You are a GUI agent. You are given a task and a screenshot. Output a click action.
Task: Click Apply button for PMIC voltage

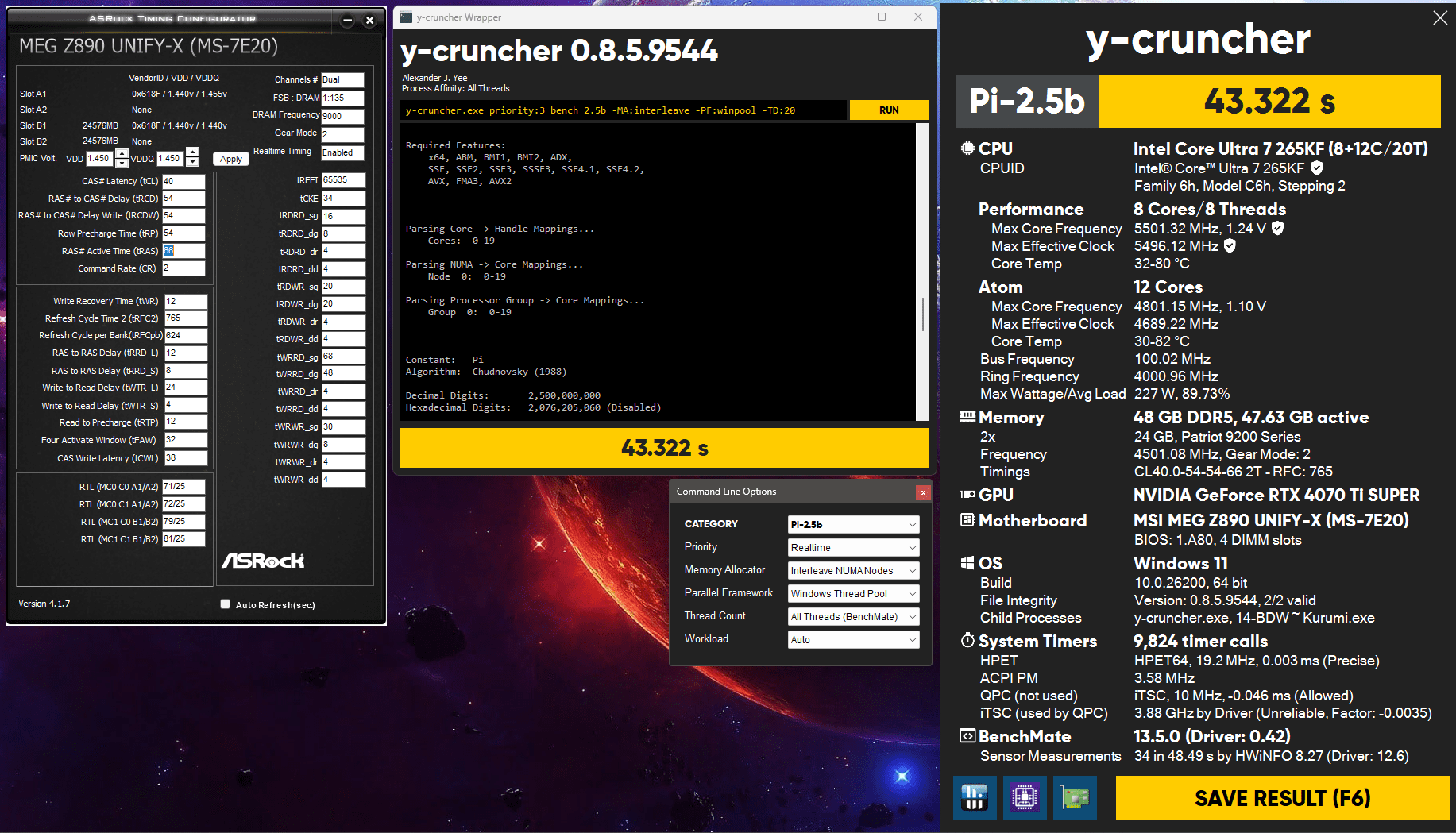[231, 159]
